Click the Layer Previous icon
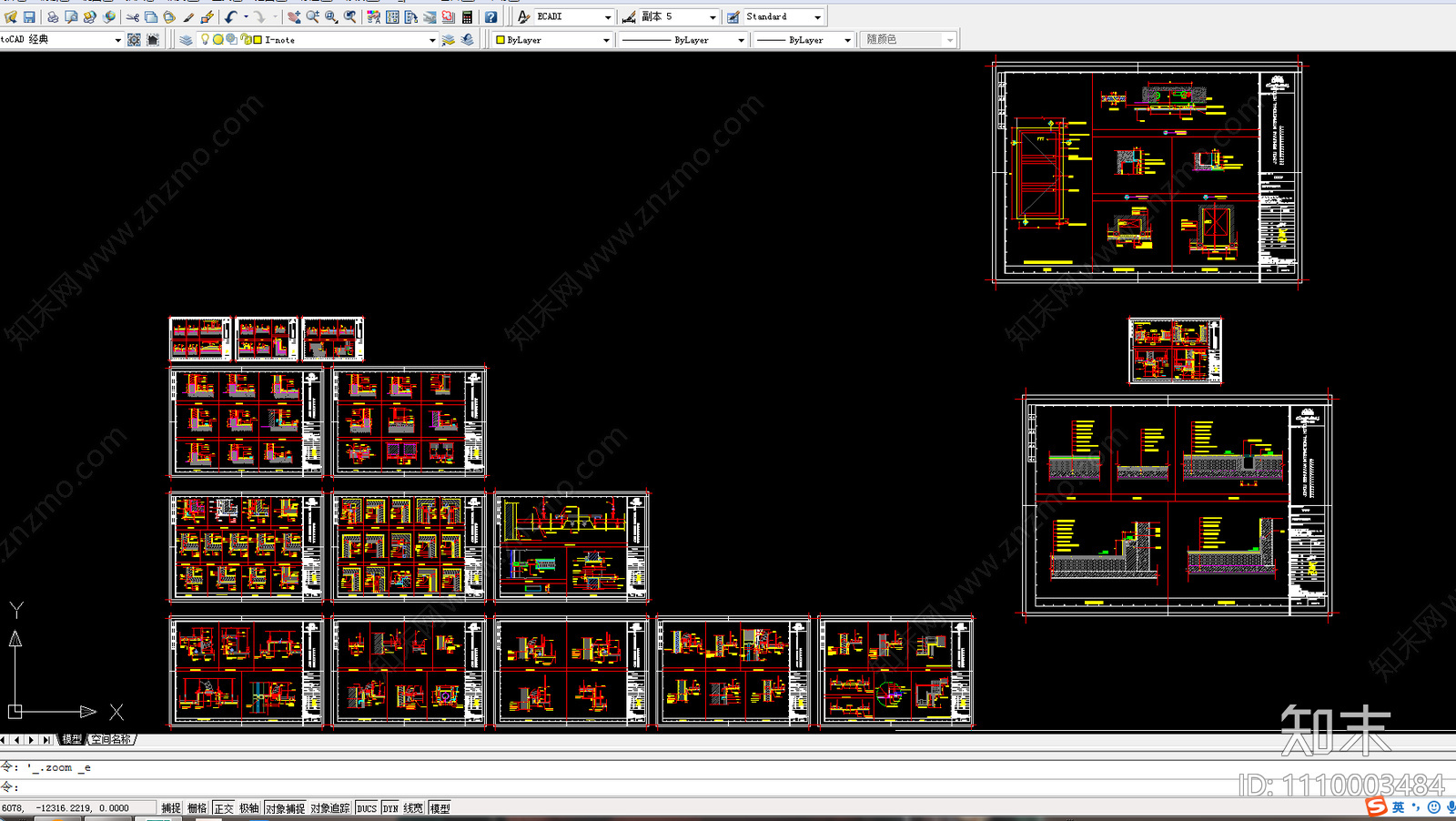 (468, 39)
